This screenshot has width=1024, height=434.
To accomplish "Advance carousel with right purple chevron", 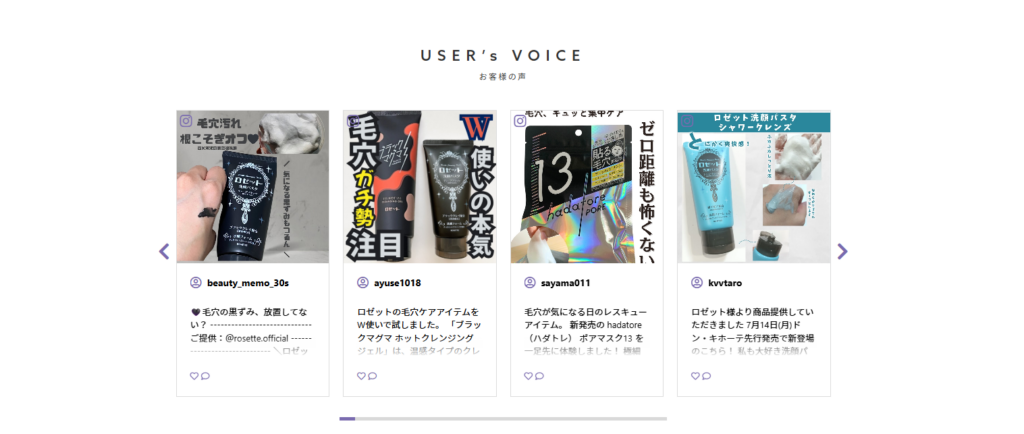I will tap(842, 251).
